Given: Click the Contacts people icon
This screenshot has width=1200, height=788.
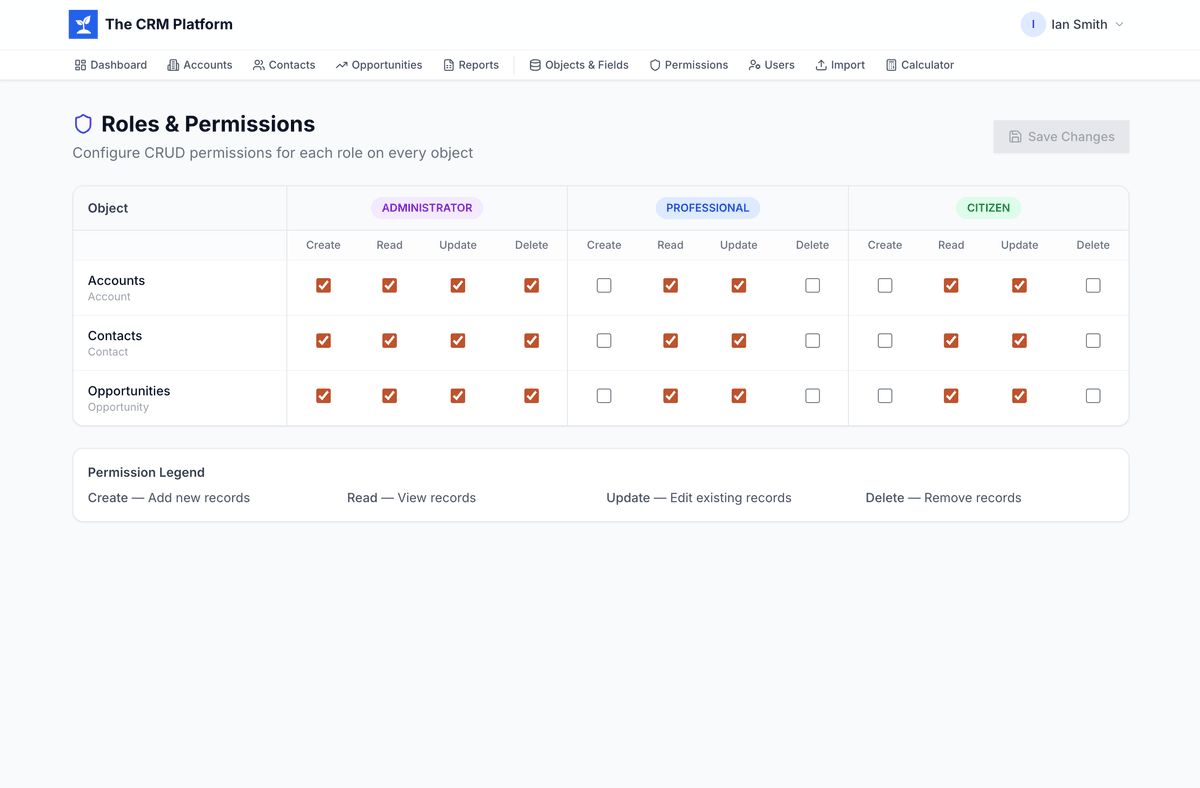Looking at the screenshot, I should [x=259, y=65].
